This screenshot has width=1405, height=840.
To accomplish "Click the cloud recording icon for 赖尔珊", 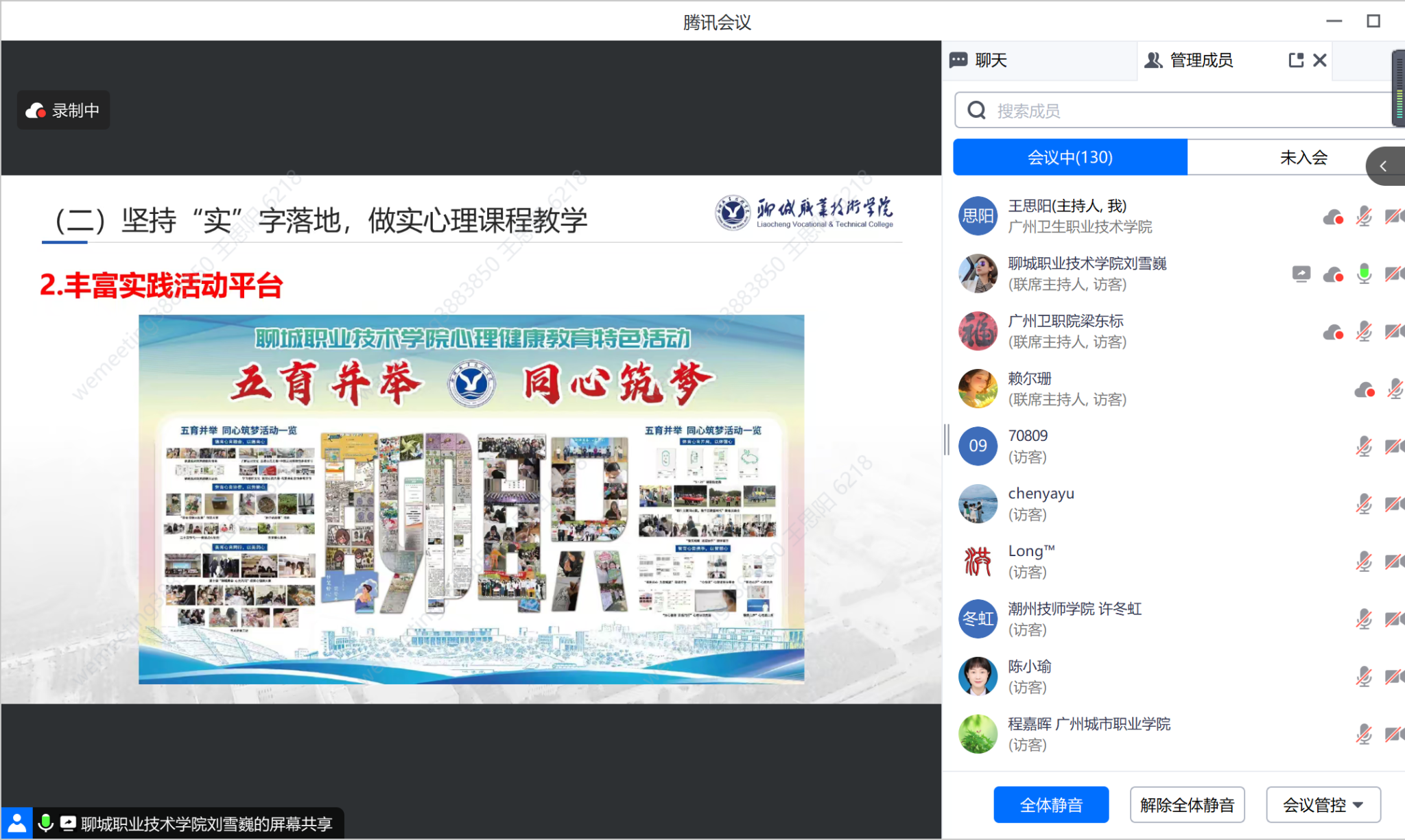I will click(x=1364, y=390).
